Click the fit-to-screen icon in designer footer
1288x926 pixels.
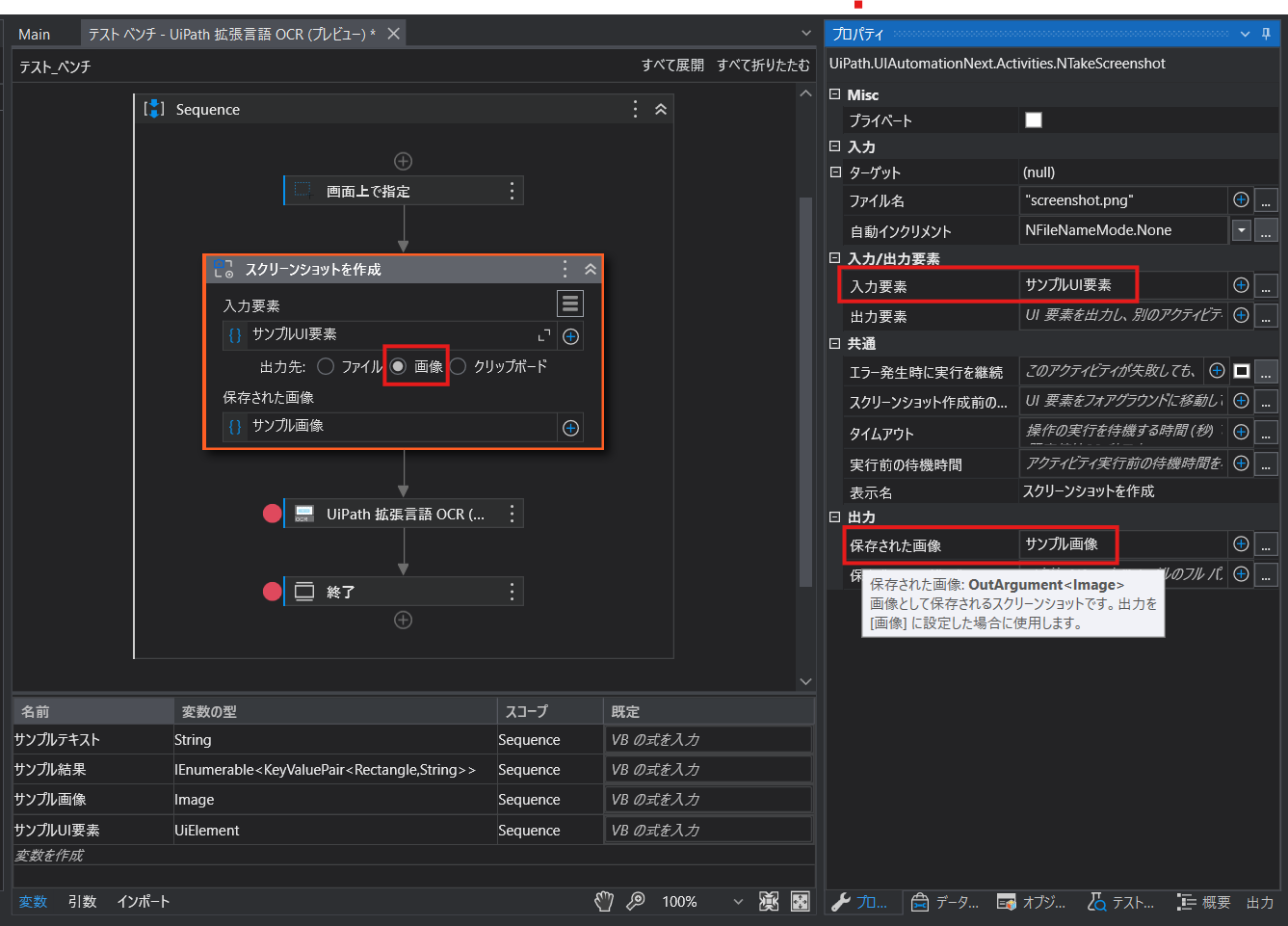click(800, 902)
